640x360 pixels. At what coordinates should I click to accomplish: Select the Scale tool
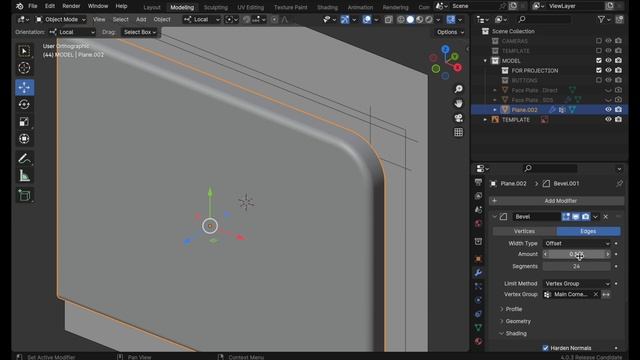click(x=24, y=122)
